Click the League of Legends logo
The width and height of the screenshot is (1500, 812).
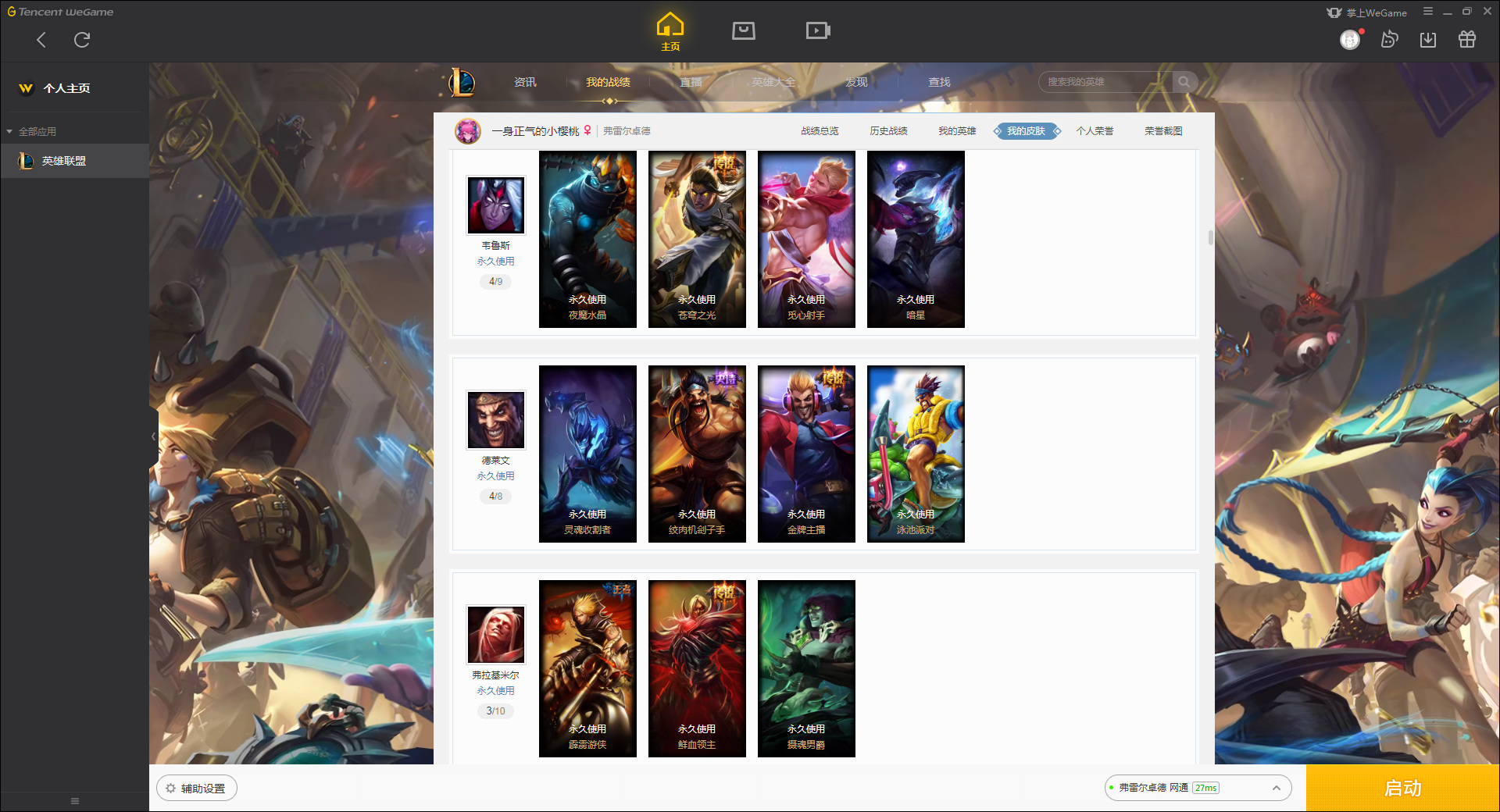pos(462,82)
